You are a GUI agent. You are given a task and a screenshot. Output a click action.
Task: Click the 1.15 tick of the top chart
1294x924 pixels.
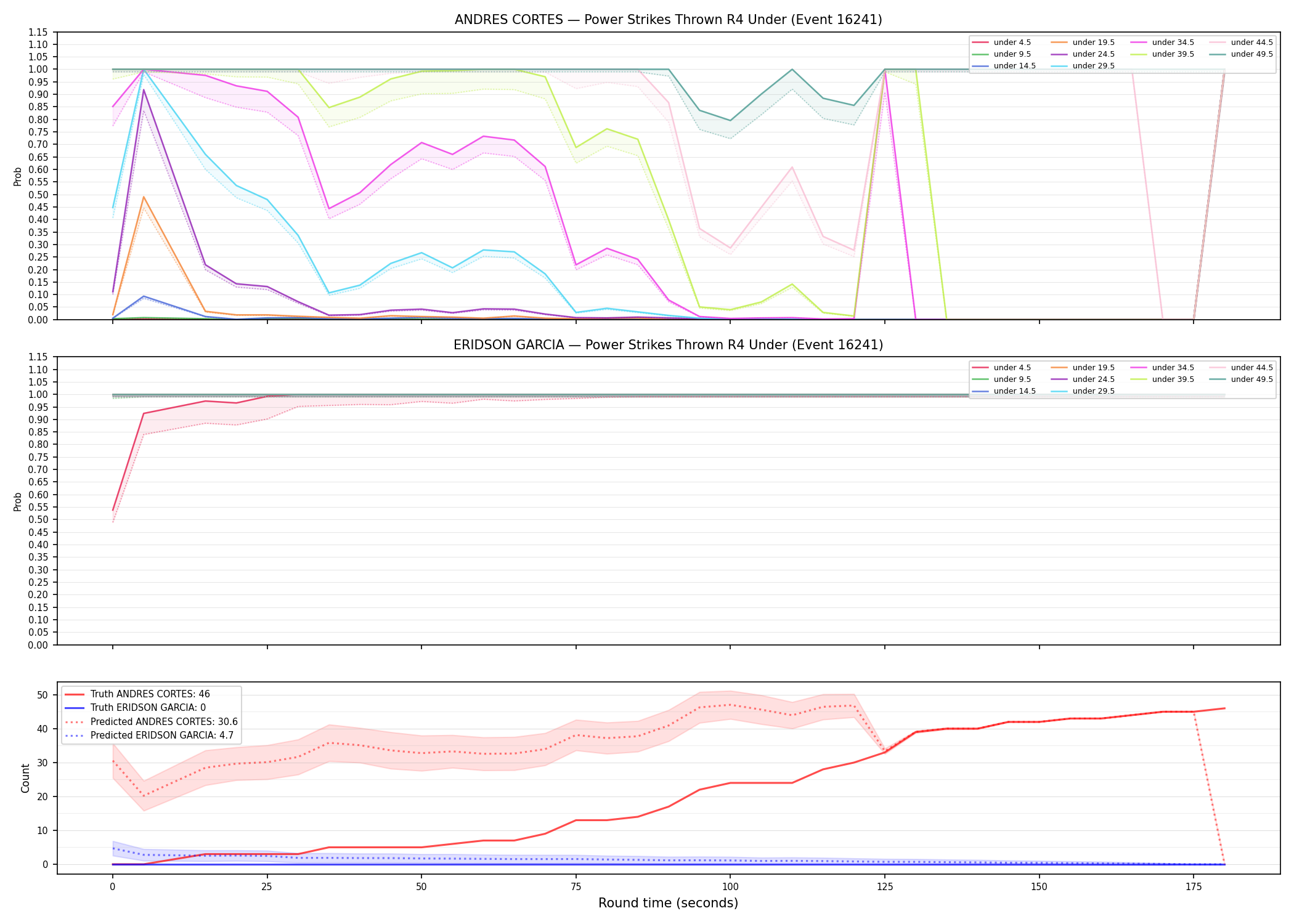coord(38,32)
